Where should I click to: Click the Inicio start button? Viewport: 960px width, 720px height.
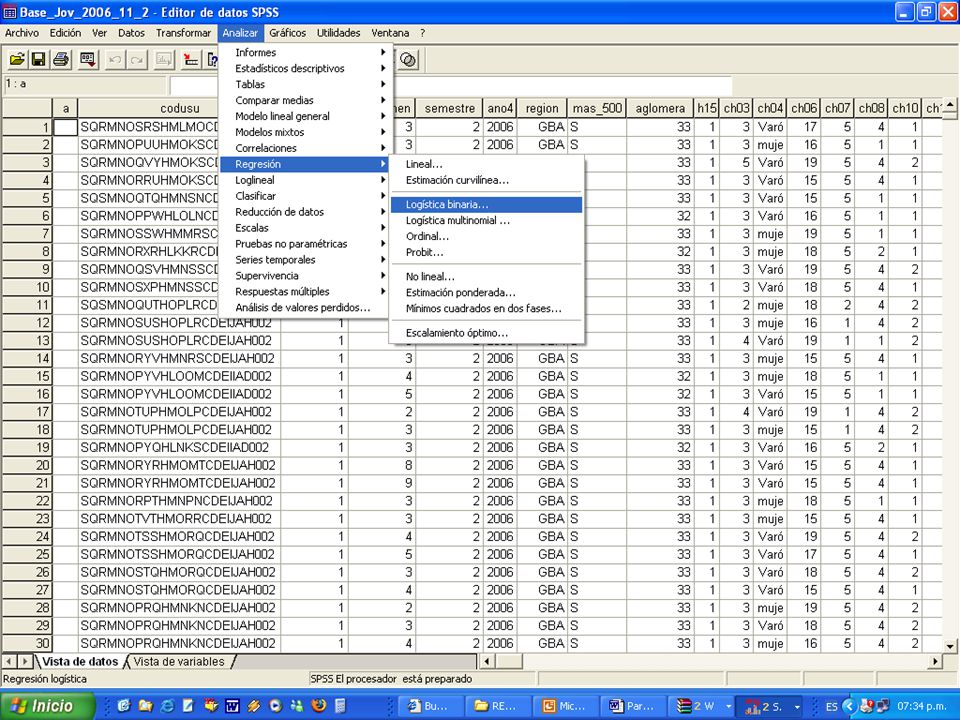pos(48,706)
